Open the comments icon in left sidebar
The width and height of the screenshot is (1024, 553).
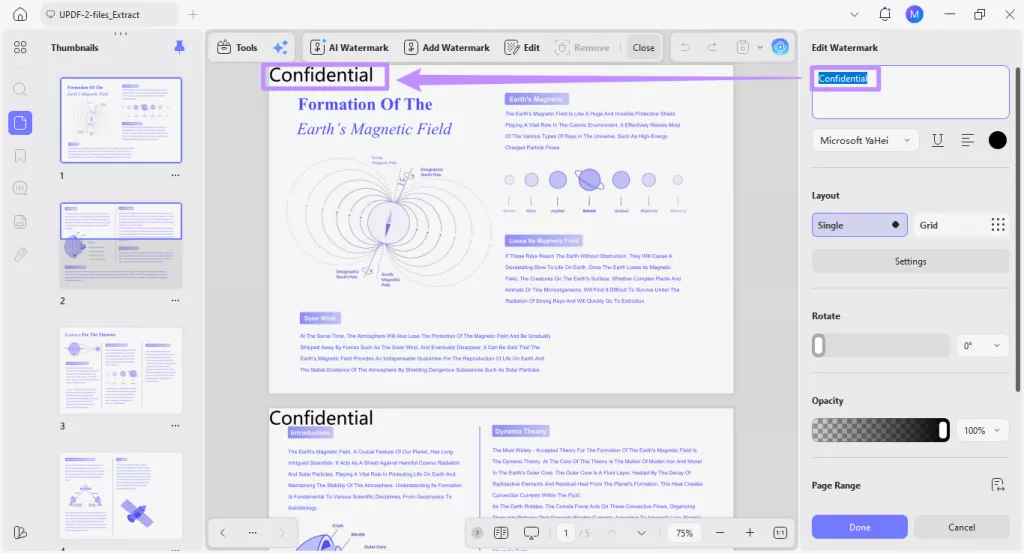pos(20,189)
